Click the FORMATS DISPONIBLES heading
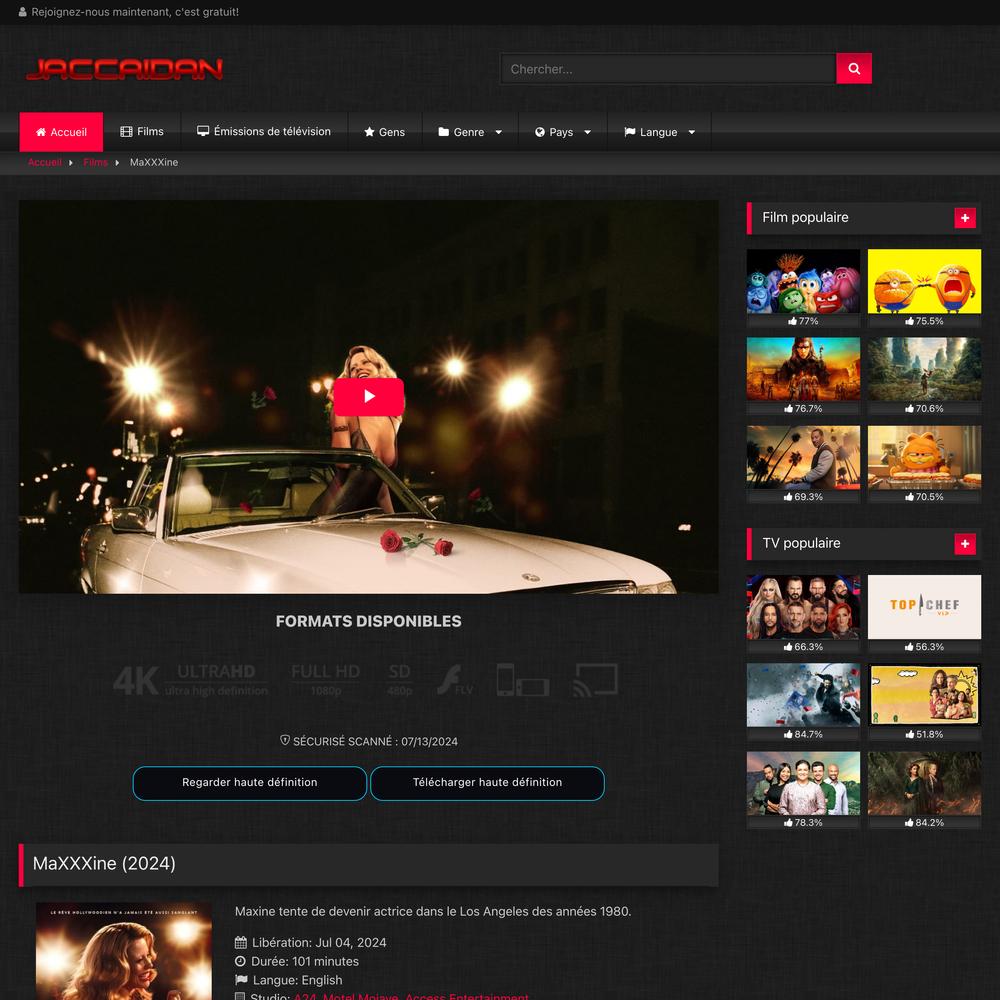1000x1000 pixels. pos(369,621)
